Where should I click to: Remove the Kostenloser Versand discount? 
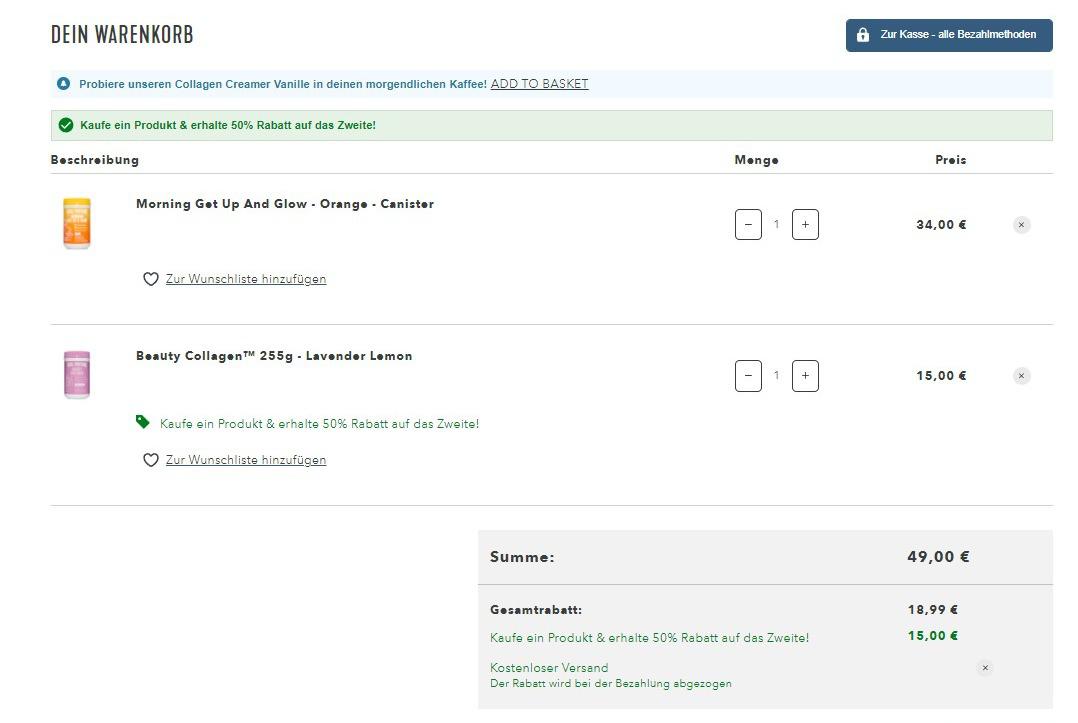(984, 668)
